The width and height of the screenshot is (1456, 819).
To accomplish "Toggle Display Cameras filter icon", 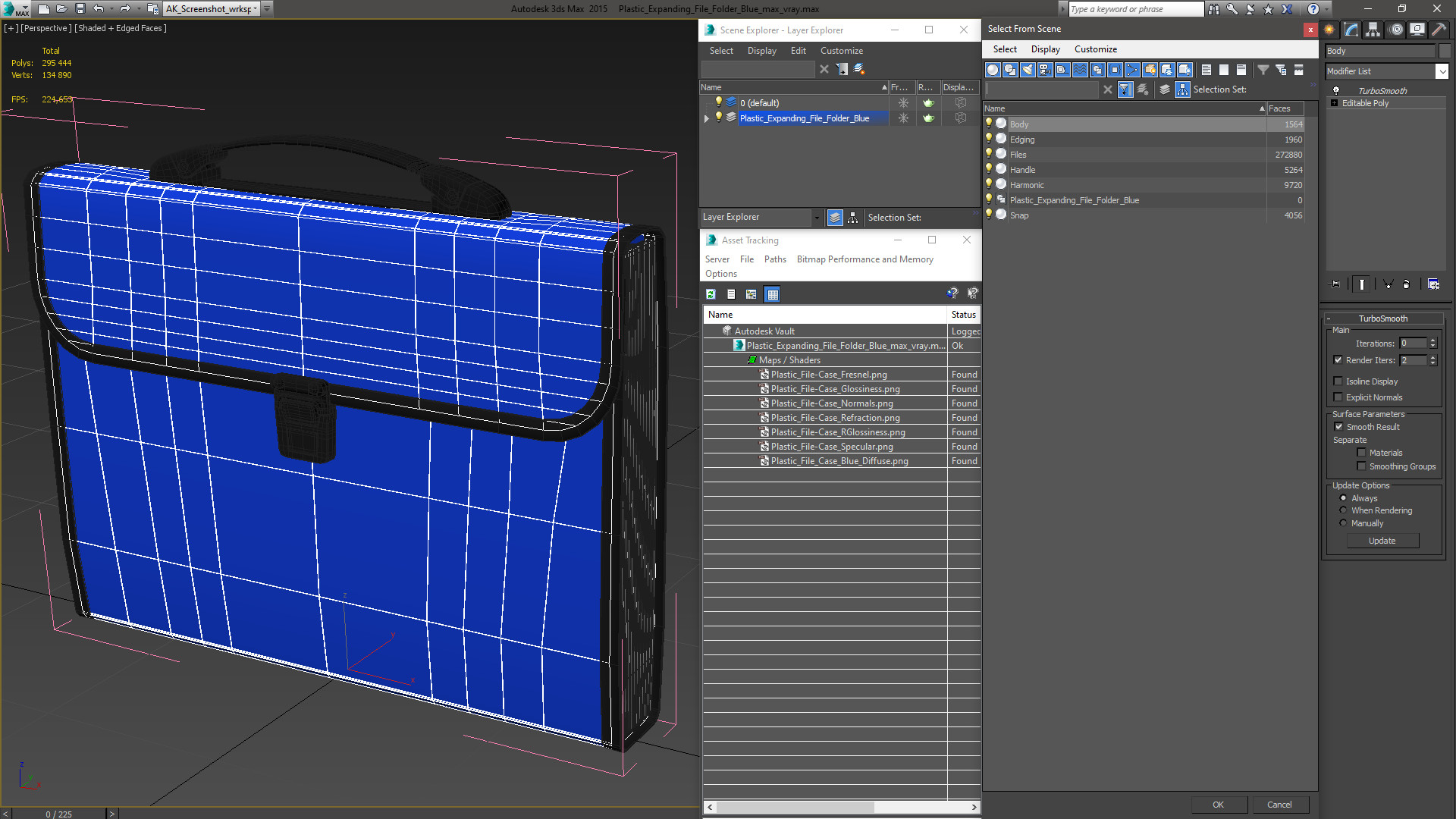I will click(x=1045, y=70).
